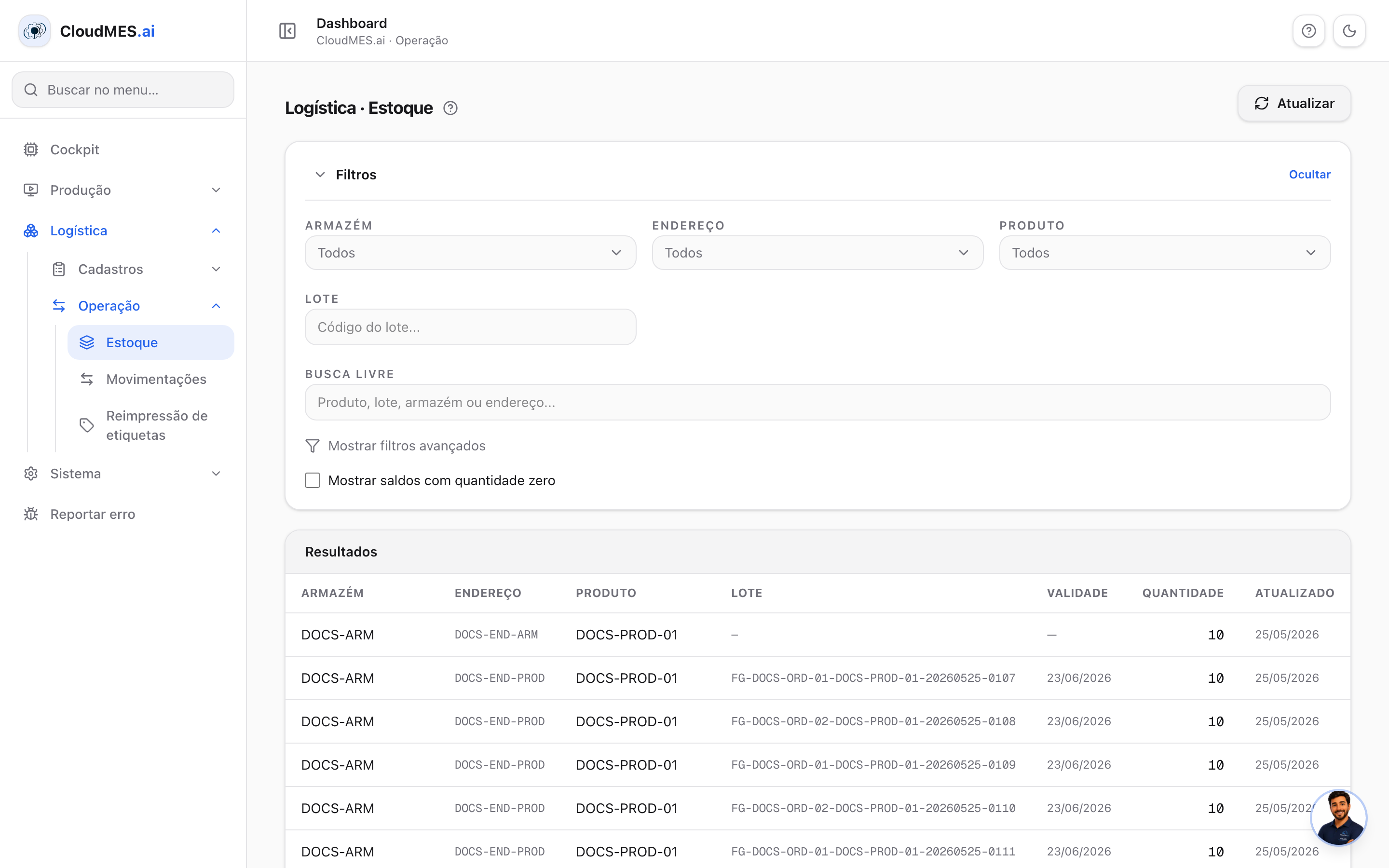Screen dimensions: 1389x868
Task: Select lot ending 20260525-0107
Action: pos(873,678)
